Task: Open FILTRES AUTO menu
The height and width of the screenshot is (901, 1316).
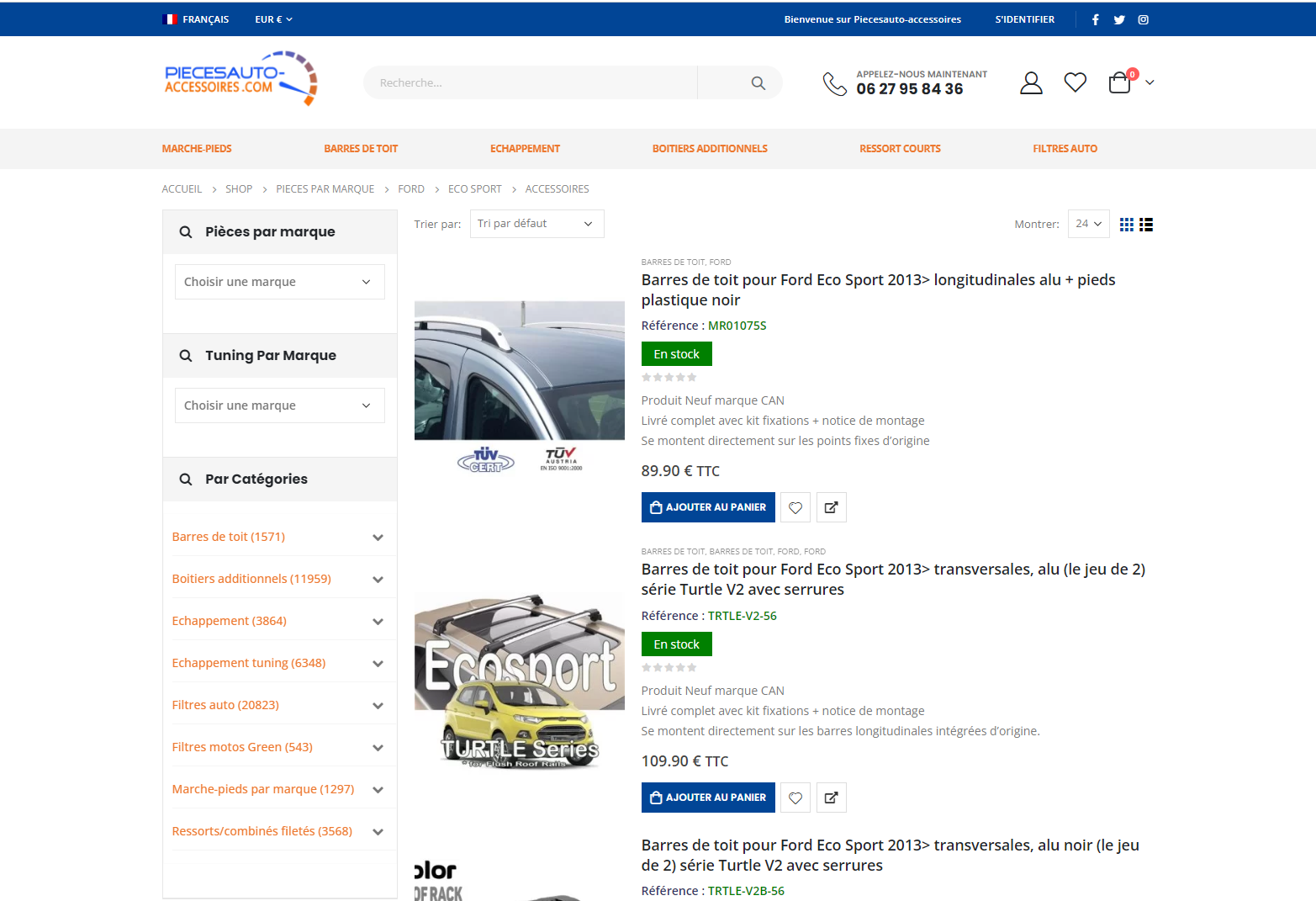Action: click(x=1065, y=149)
